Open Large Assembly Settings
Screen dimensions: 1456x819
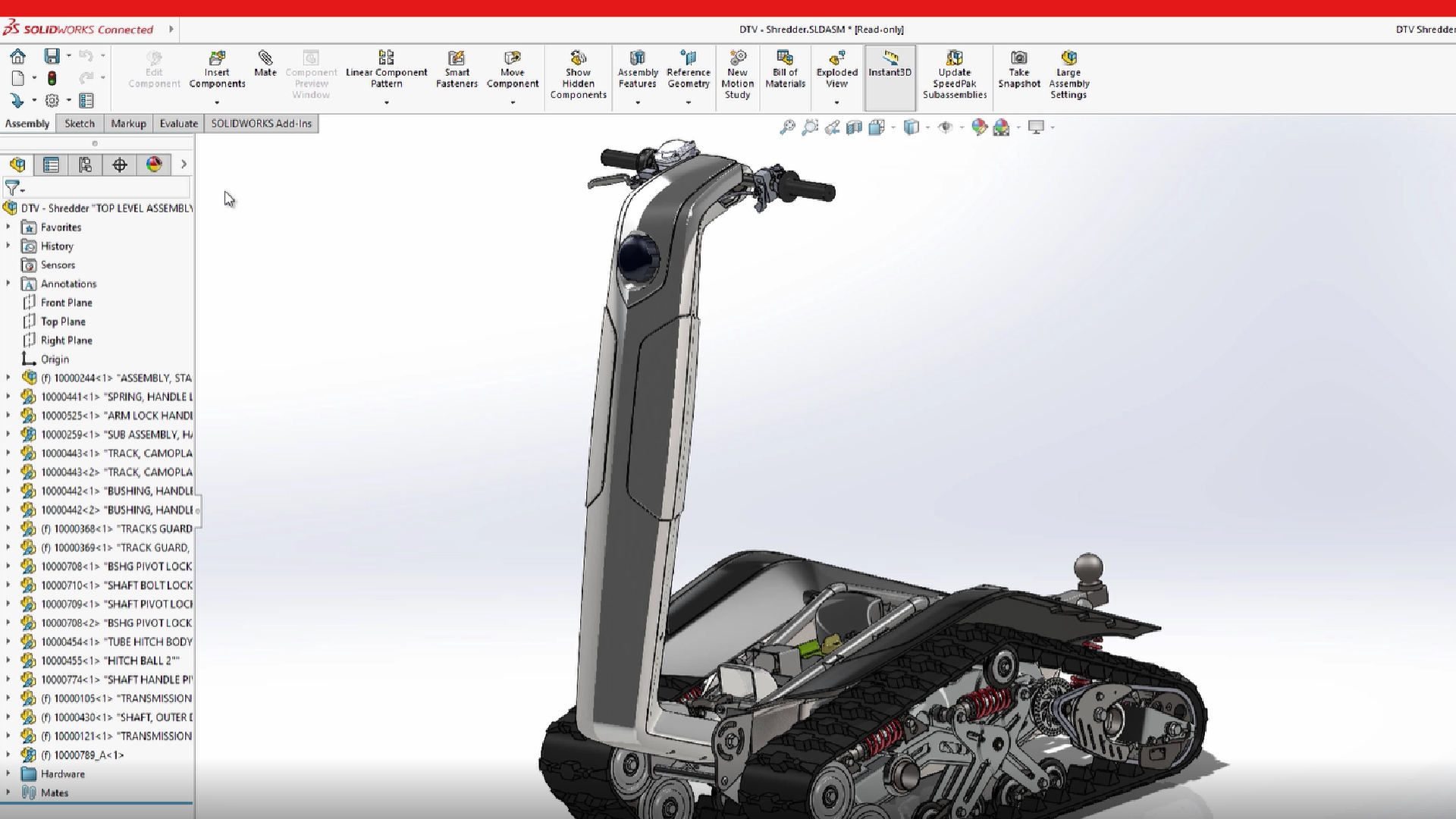pos(1069,74)
